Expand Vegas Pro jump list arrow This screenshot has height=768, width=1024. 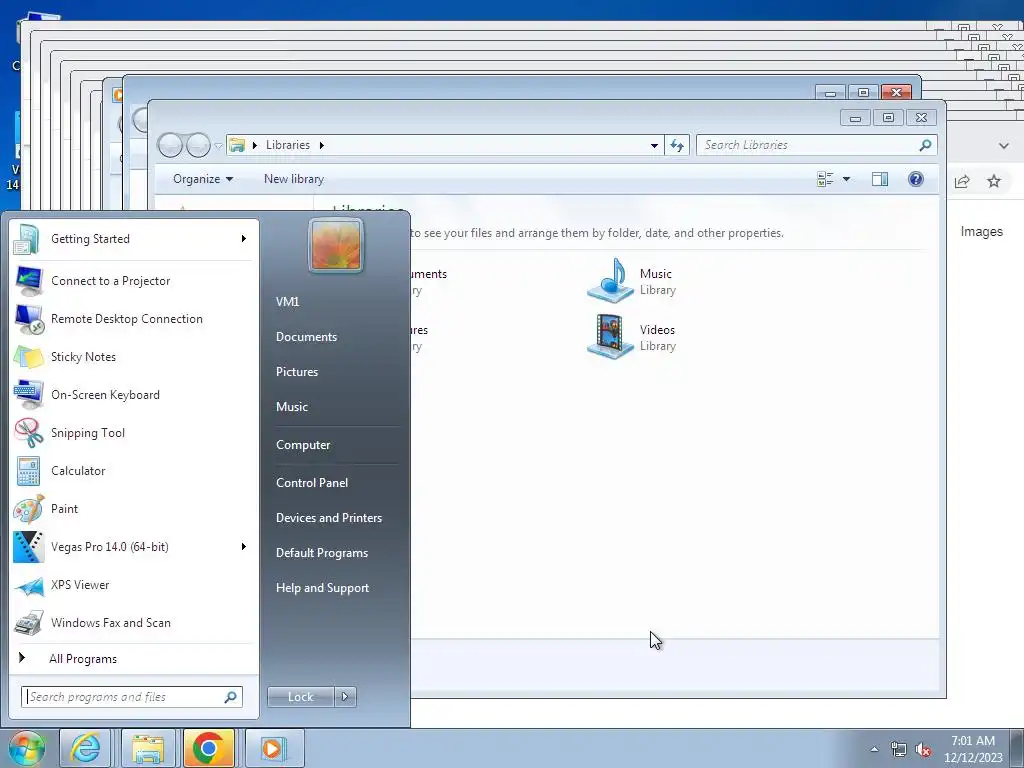coord(244,547)
